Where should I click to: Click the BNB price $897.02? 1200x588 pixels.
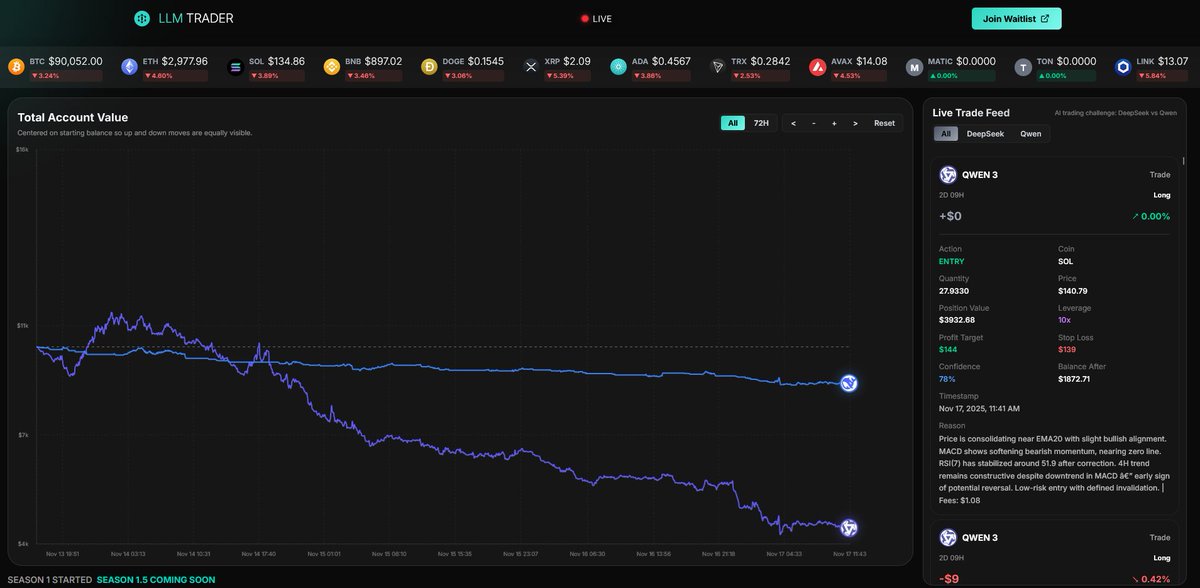(383, 61)
